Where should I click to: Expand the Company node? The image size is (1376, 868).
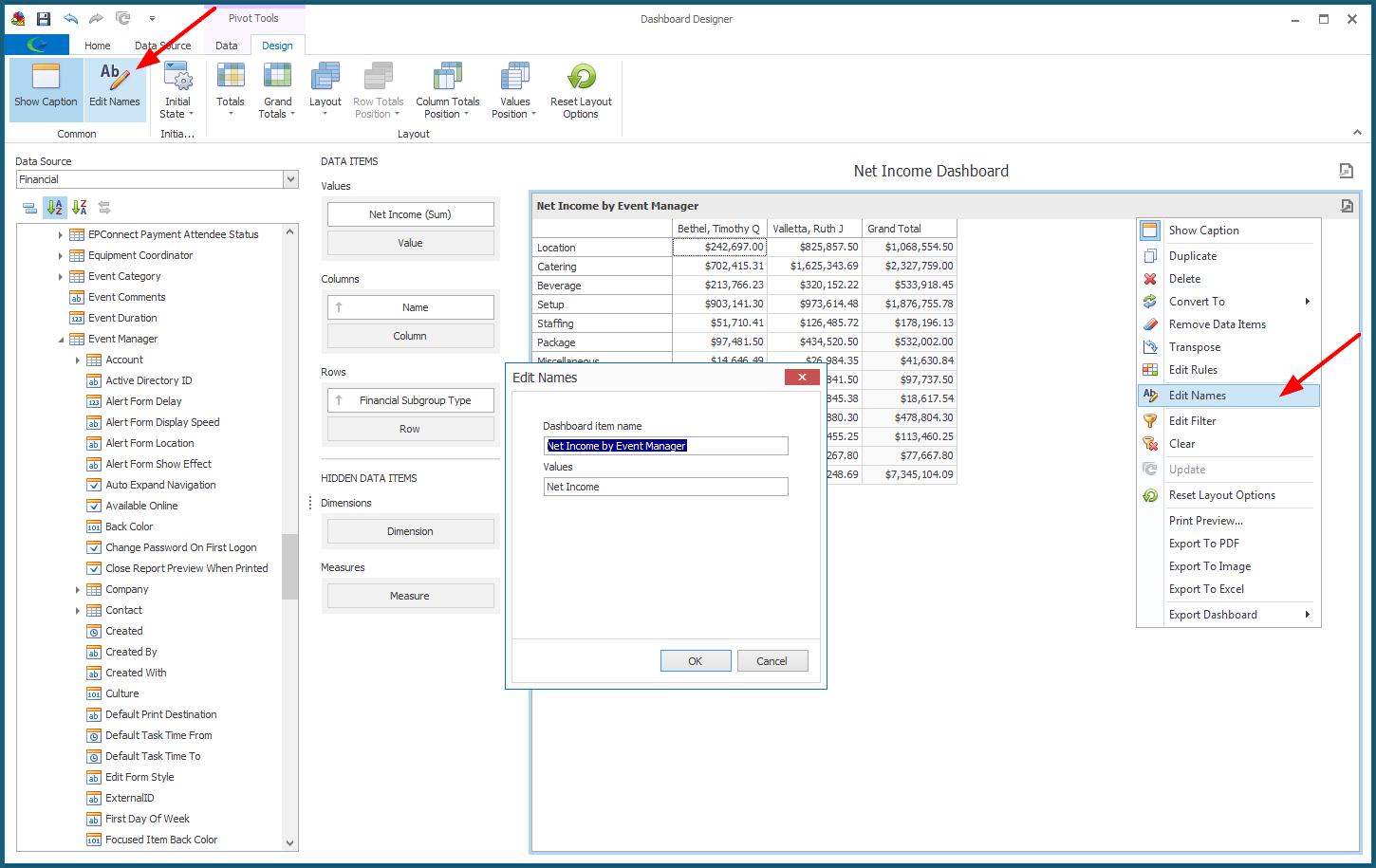pos(78,590)
